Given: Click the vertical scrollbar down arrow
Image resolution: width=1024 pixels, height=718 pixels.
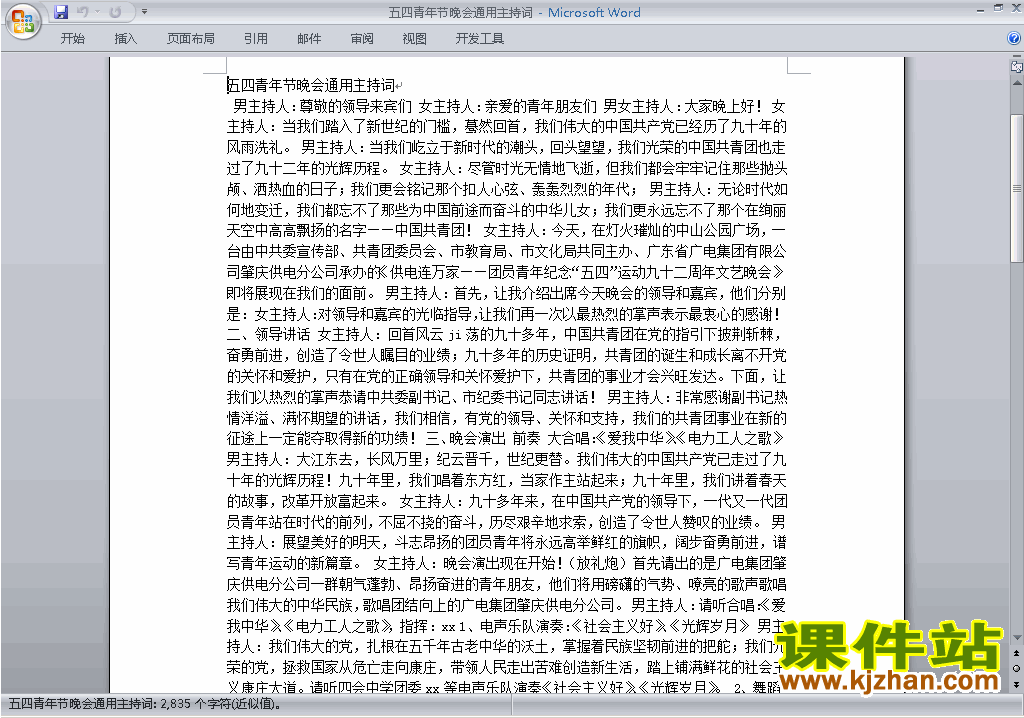Looking at the screenshot, I should 1016,638.
